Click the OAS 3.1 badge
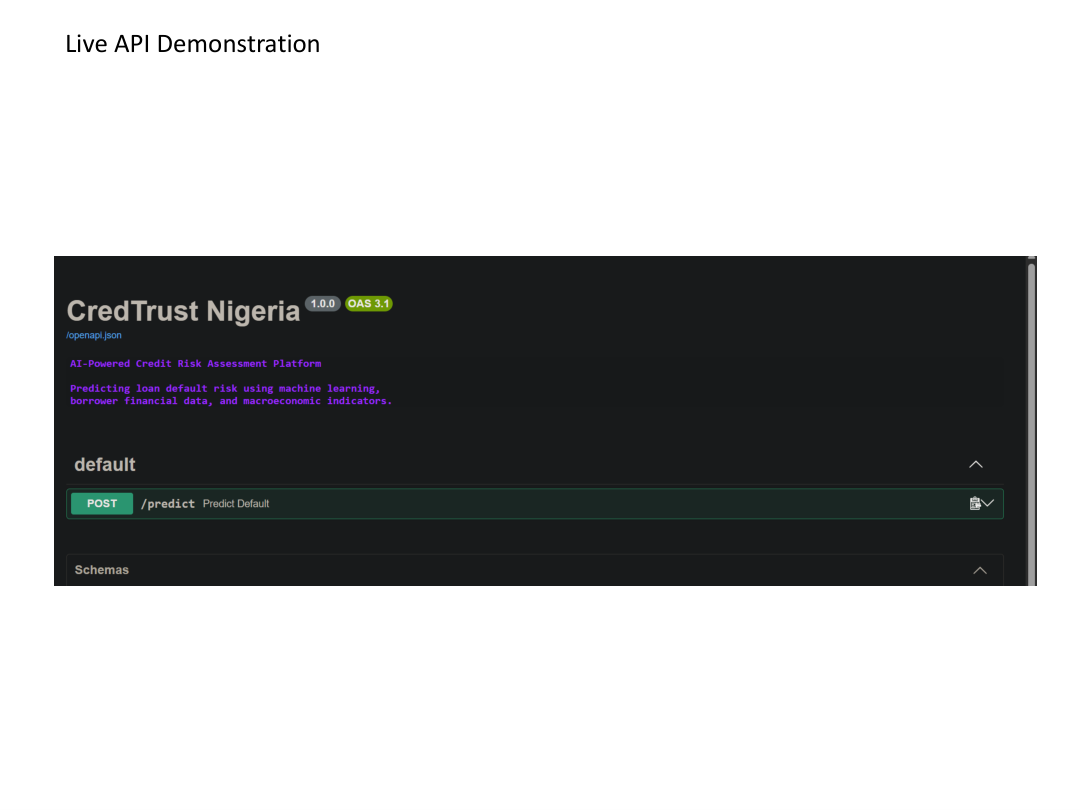Image resolution: width=1080 pixels, height=810 pixels. (368, 304)
